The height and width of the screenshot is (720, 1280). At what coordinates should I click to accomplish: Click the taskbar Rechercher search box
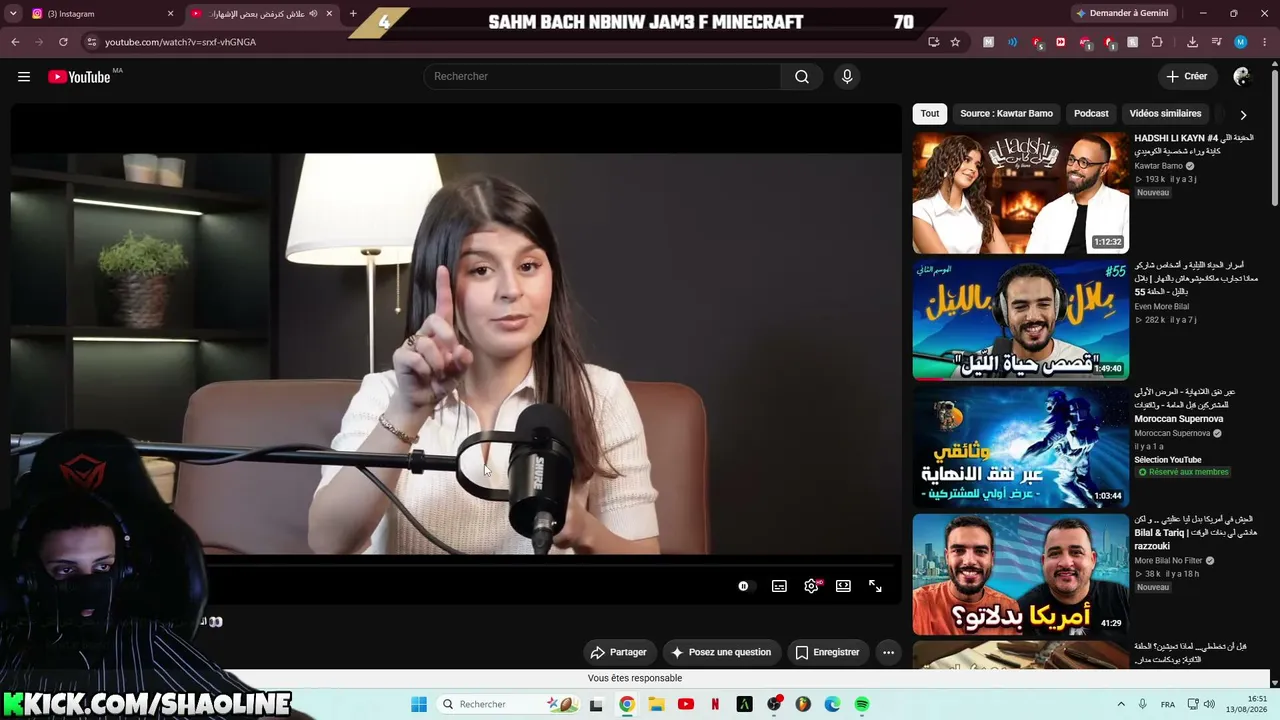pyautogui.click(x=508, y=704)
